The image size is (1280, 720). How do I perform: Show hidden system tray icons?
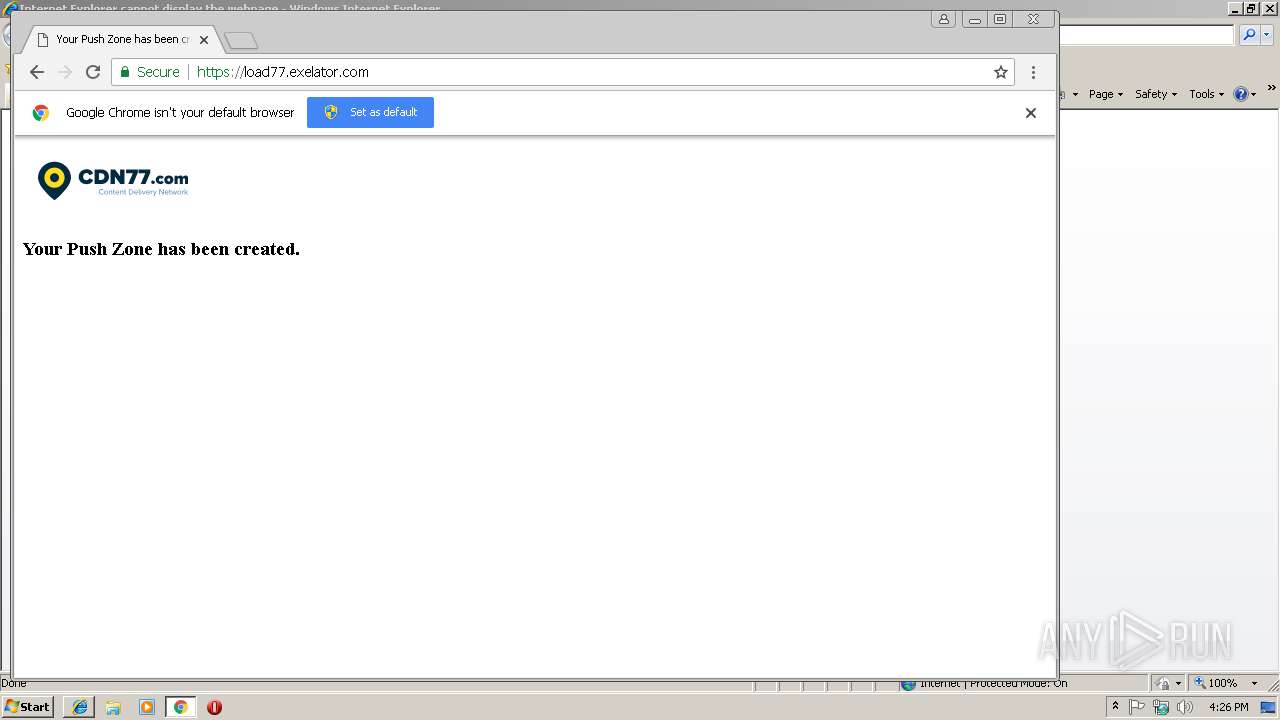pyautogui.click(x=1115, y=707)
